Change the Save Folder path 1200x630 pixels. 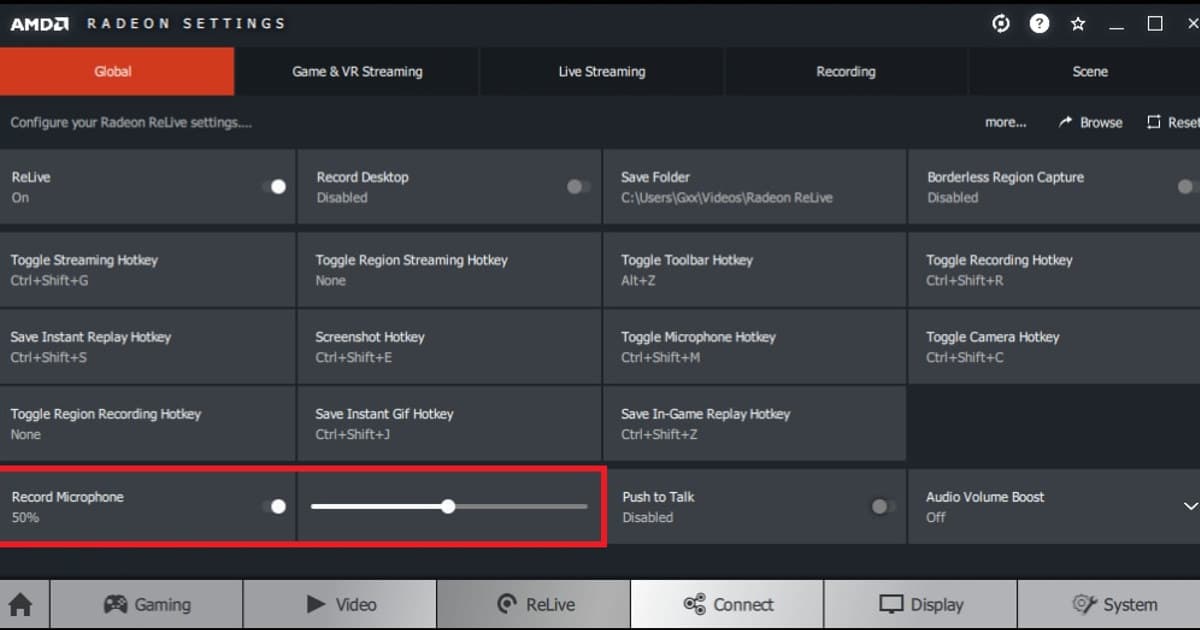pyautogui.click(x=755, y=187)
